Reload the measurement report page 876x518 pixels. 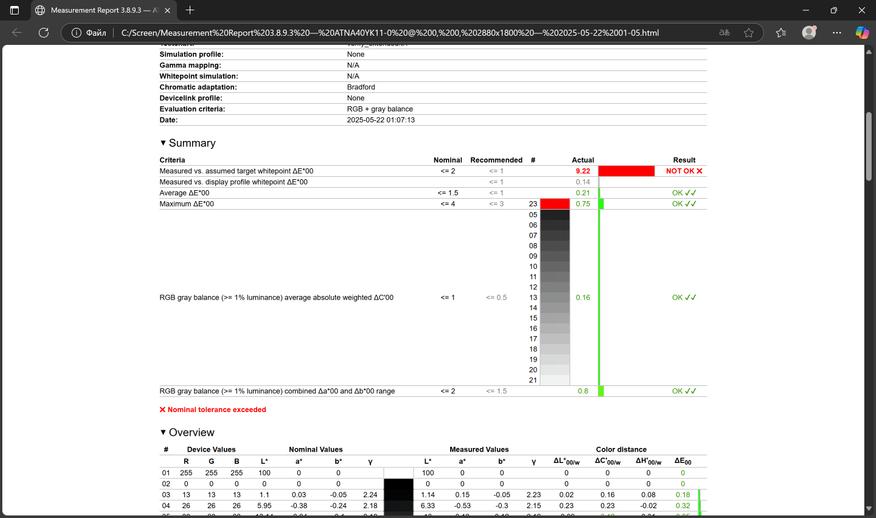[x=44, y=33]
